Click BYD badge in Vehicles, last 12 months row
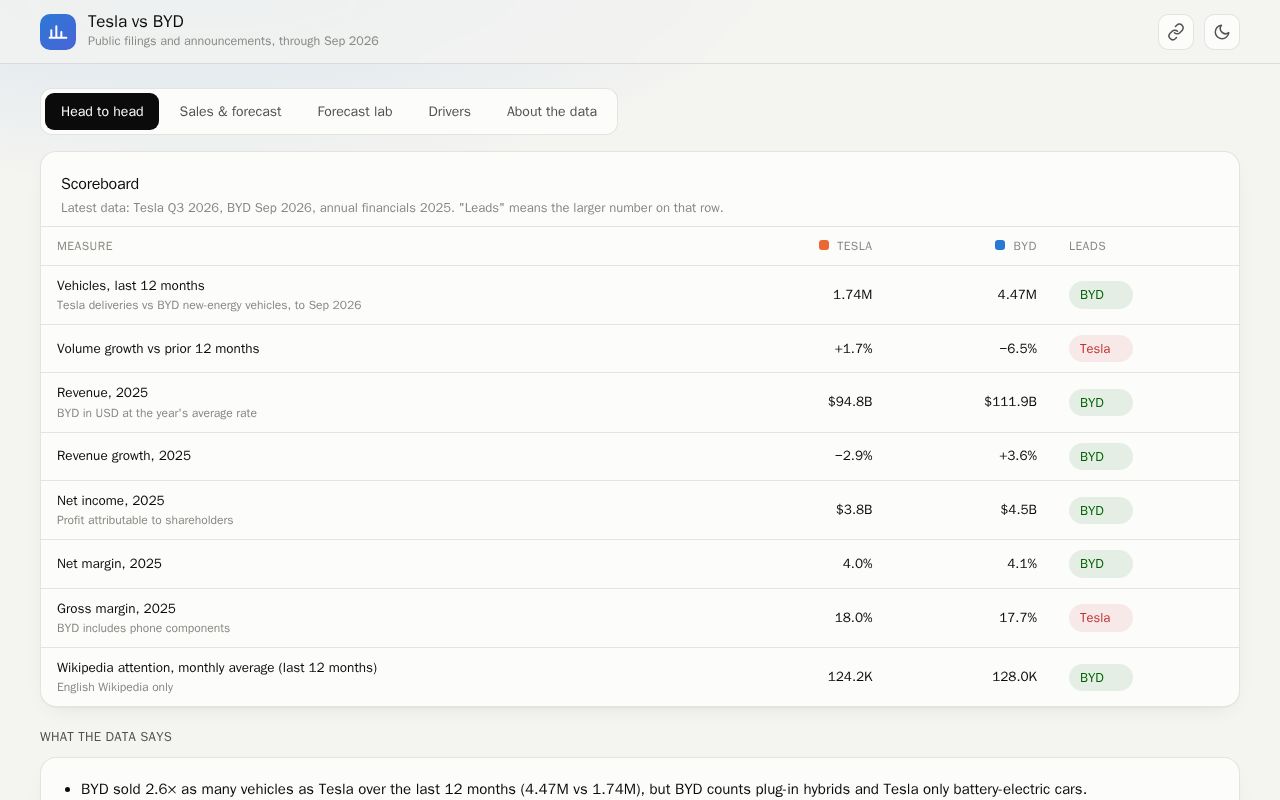This screenshot has height=800, width=1280. [x=1100, y=295]
